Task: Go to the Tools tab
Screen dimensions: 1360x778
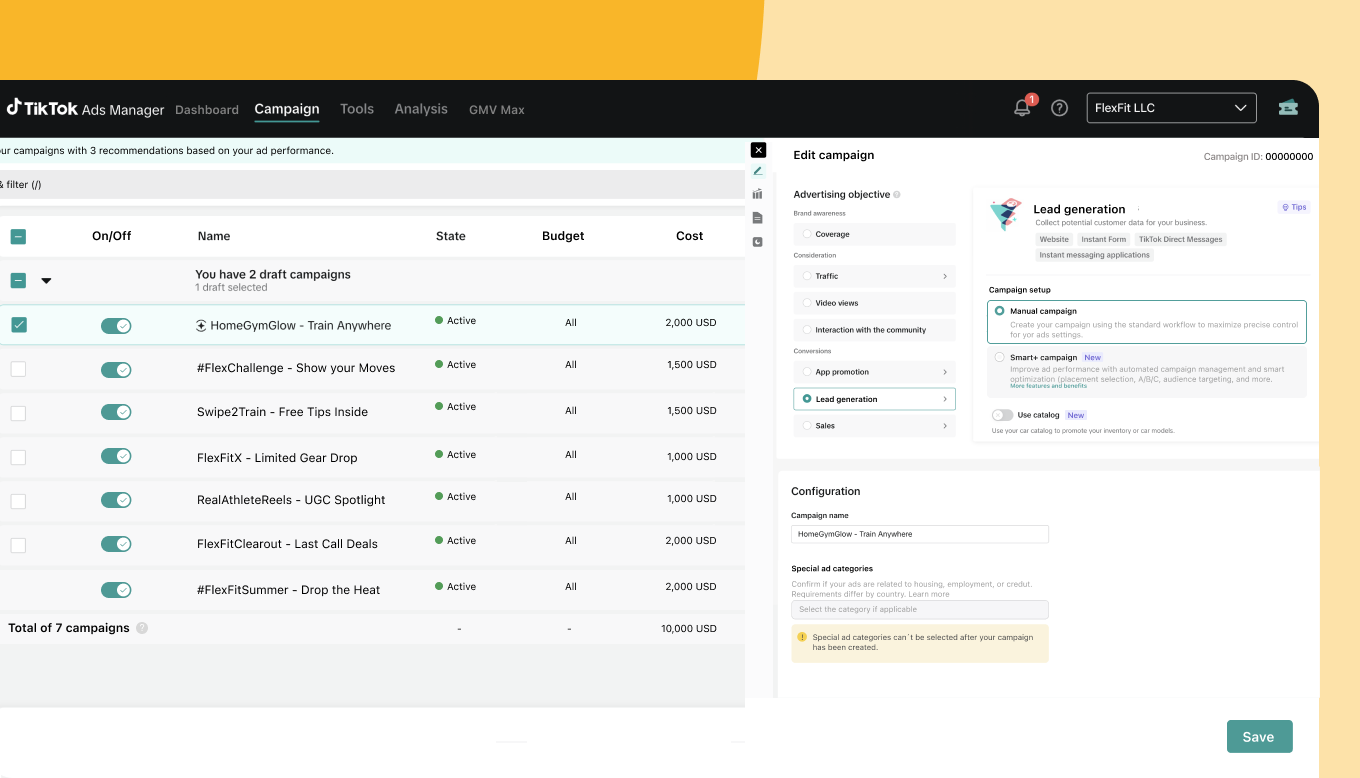Action: pos(356,109)
